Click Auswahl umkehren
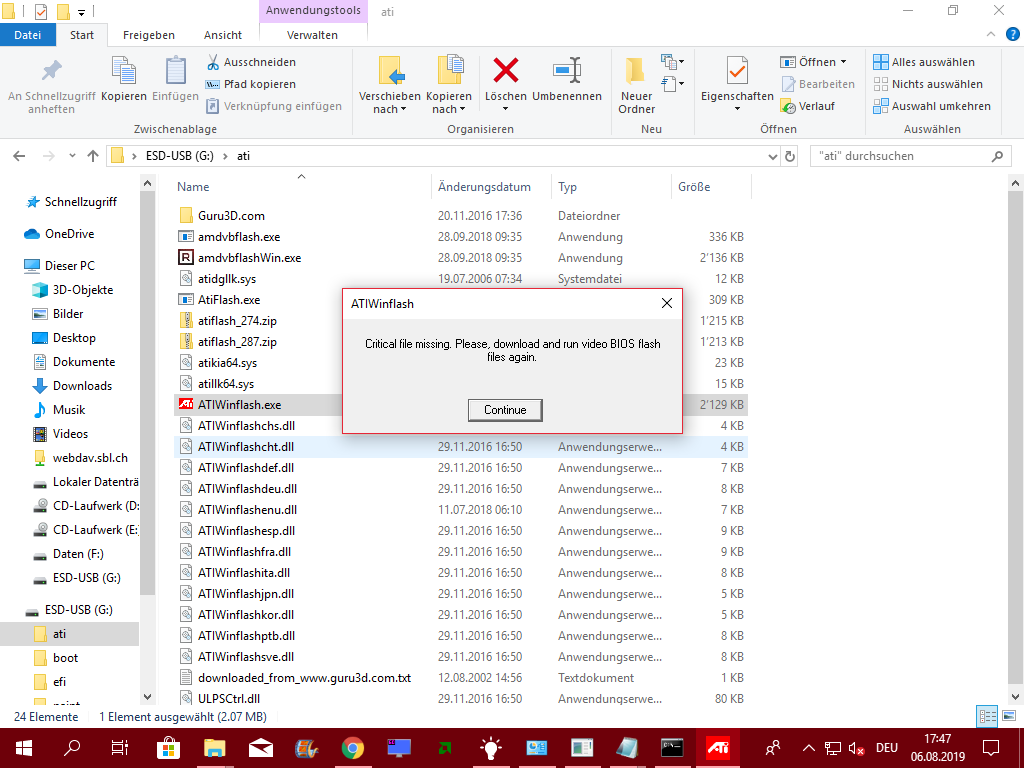 pyautogui.click(x=932, y=106)
